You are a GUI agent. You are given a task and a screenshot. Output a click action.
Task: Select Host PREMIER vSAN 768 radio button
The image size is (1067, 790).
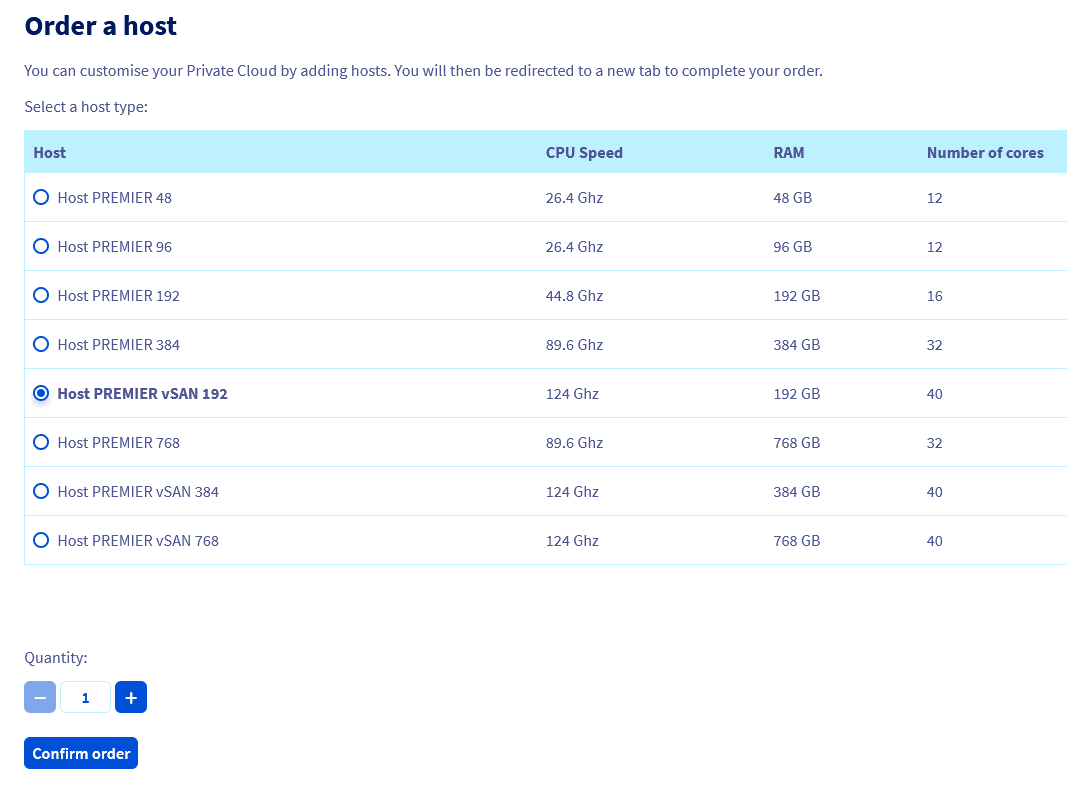click(41, 540)
